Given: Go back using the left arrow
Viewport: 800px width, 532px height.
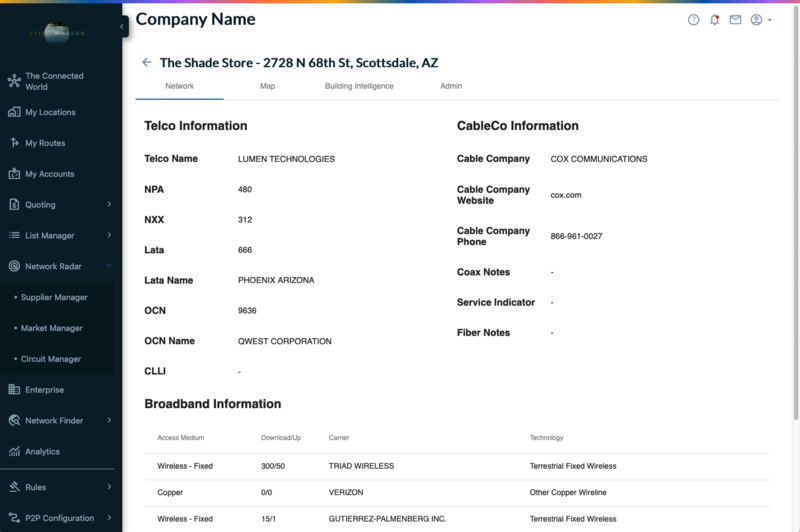Looking at the screenshot, I should click(x=147, y=62).
